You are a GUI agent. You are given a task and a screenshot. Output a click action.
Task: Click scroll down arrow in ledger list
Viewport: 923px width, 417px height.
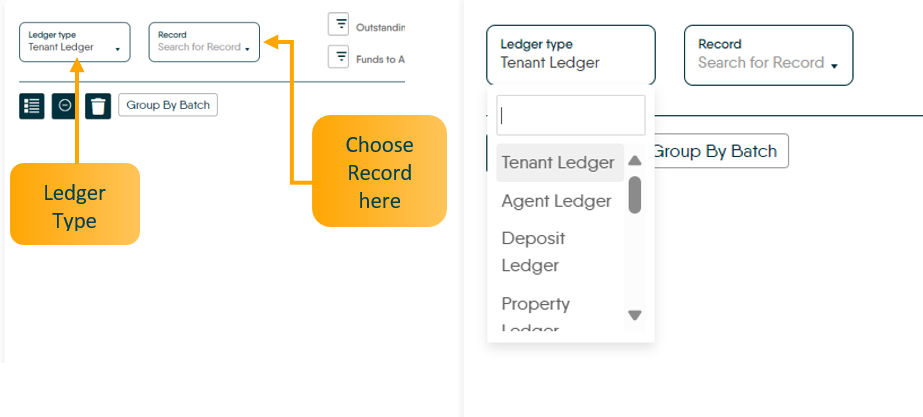point(634,315)
